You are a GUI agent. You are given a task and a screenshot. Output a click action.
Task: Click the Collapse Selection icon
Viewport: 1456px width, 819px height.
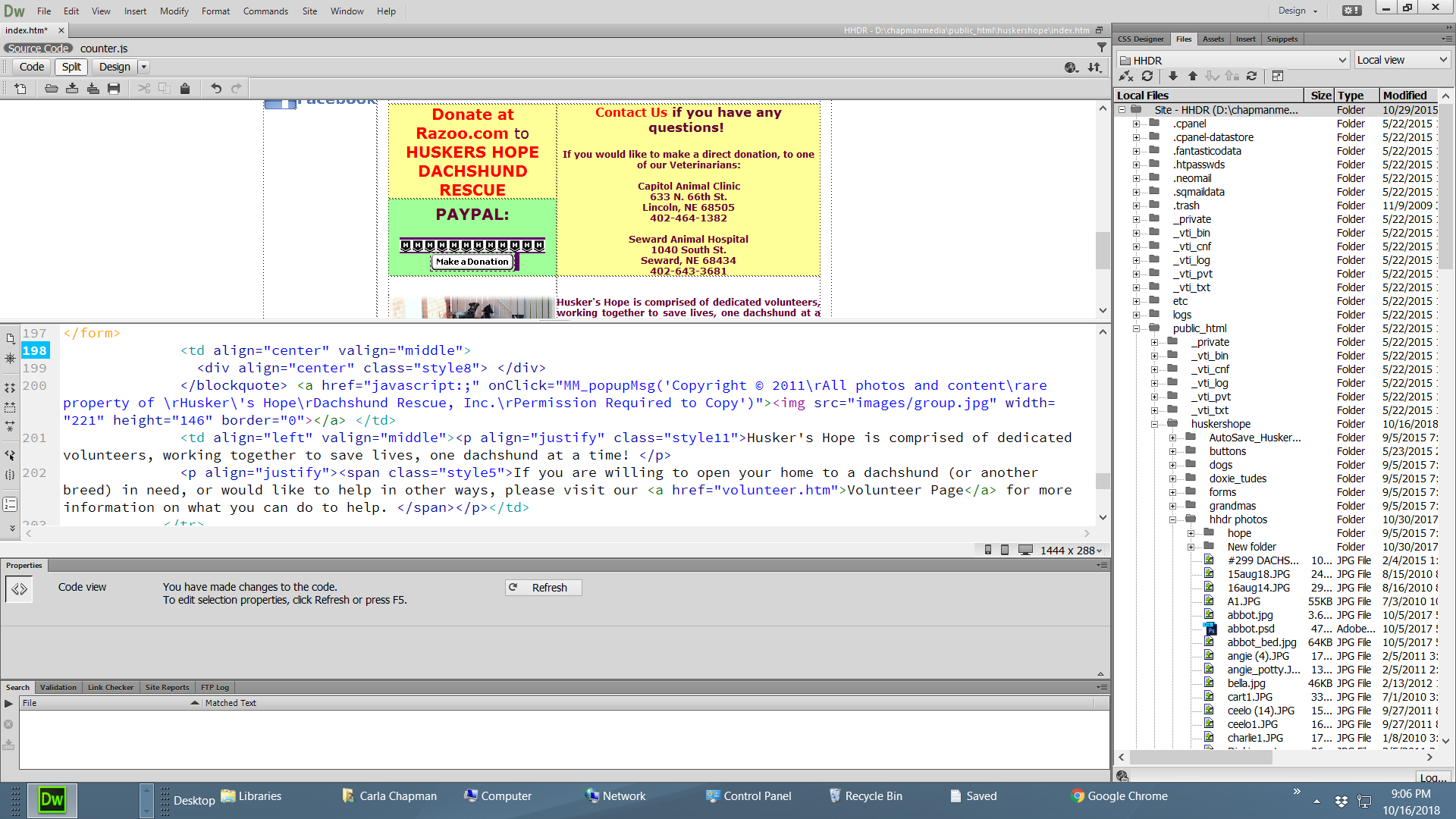11,407
